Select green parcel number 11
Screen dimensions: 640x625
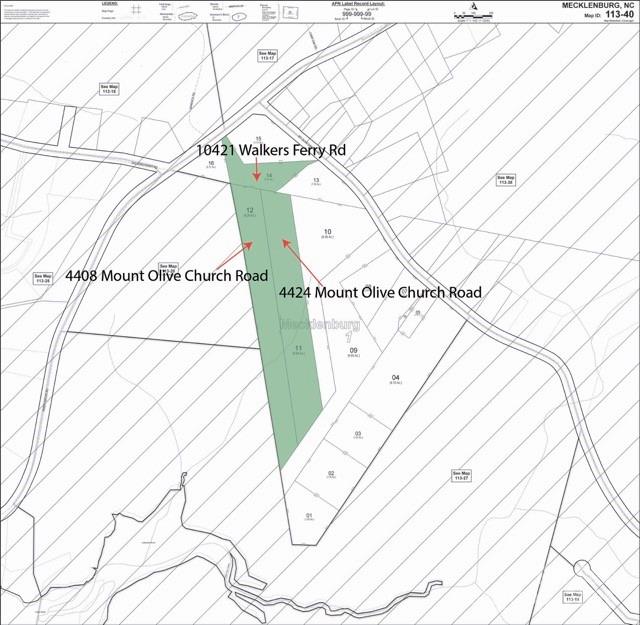[x=298, y=348]
